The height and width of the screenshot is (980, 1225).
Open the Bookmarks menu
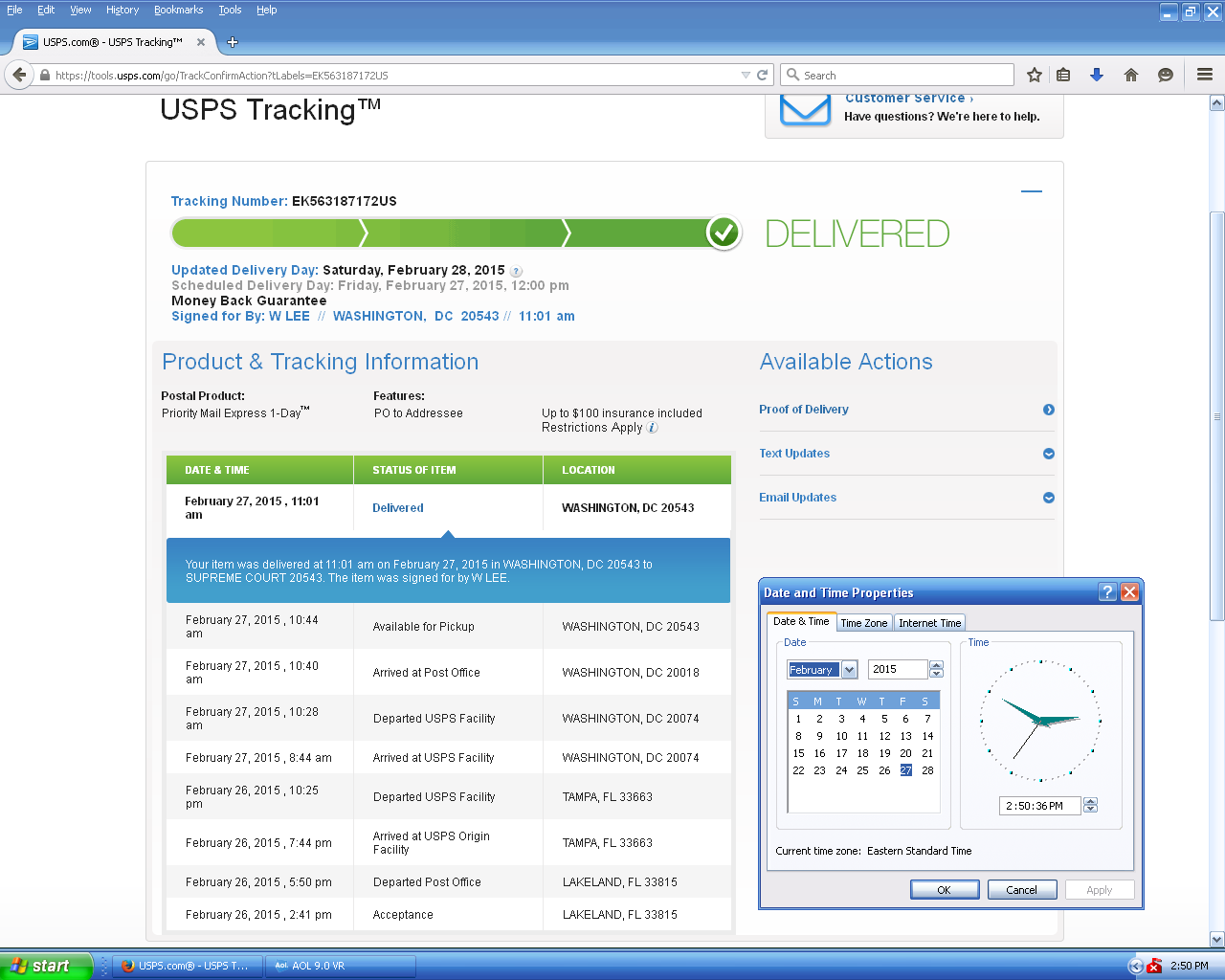(x=178, y=10)
